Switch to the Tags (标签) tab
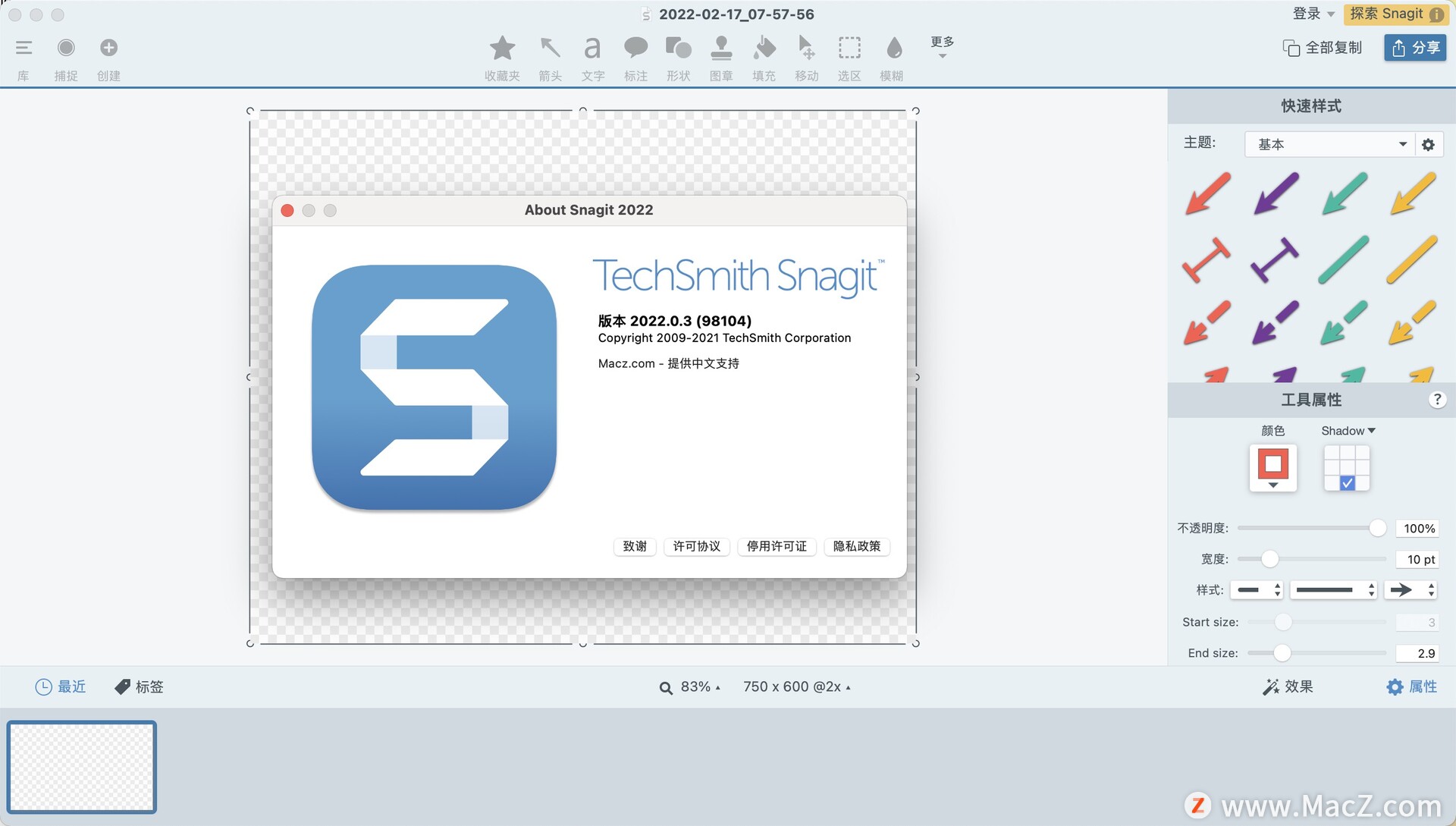This screenshot has width=1456, height=826. (x=139, y=686)
